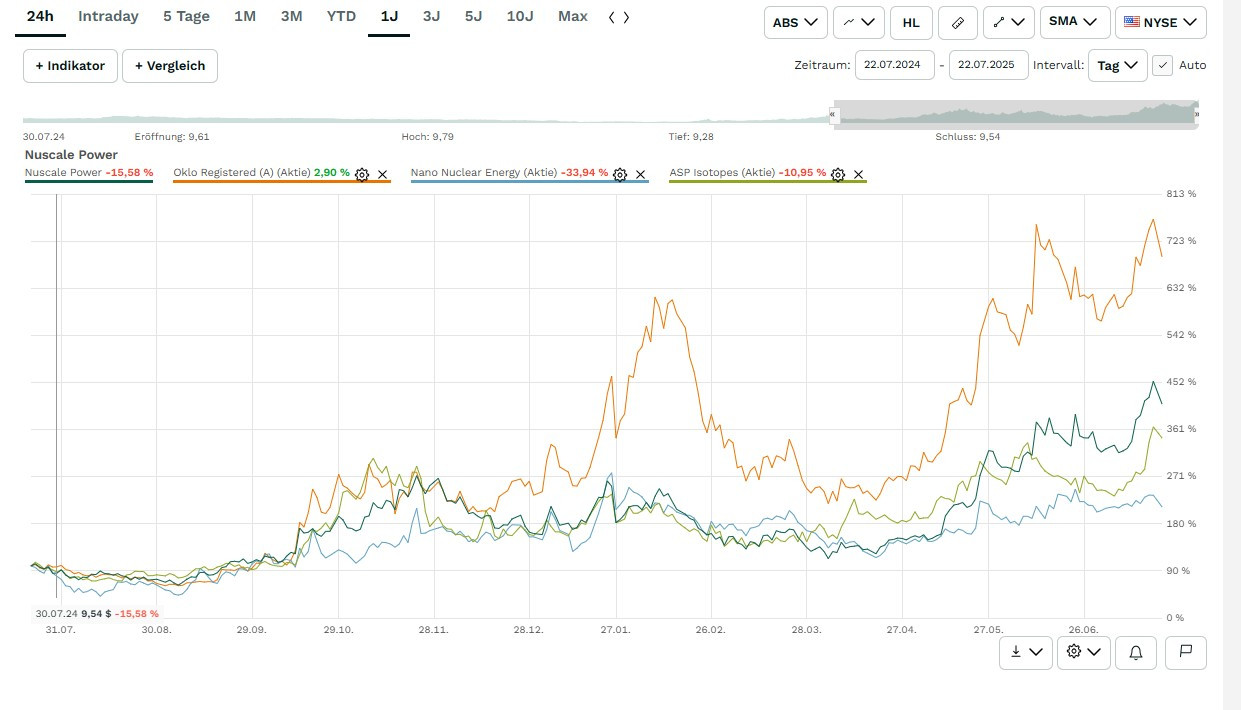Click the 27.01. date axis label
1241x710 pixels.
coord(617,630)
